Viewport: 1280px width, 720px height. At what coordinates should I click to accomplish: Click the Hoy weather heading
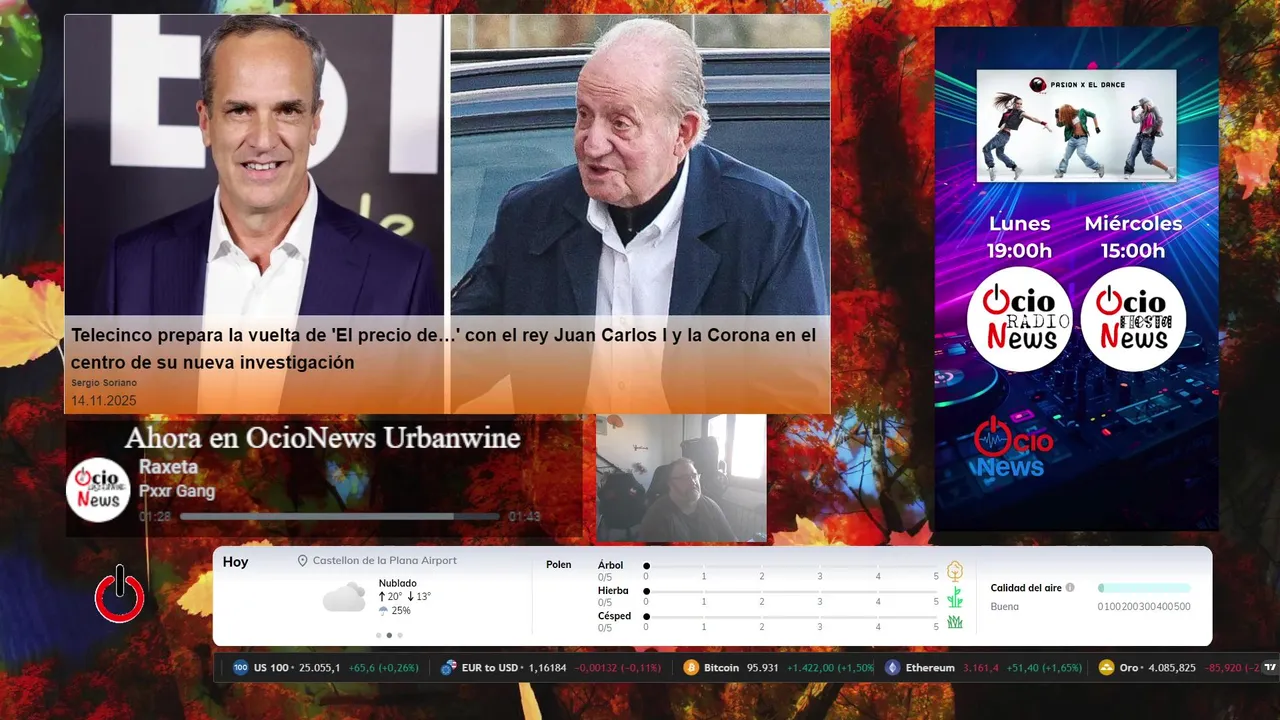(235, 562)
